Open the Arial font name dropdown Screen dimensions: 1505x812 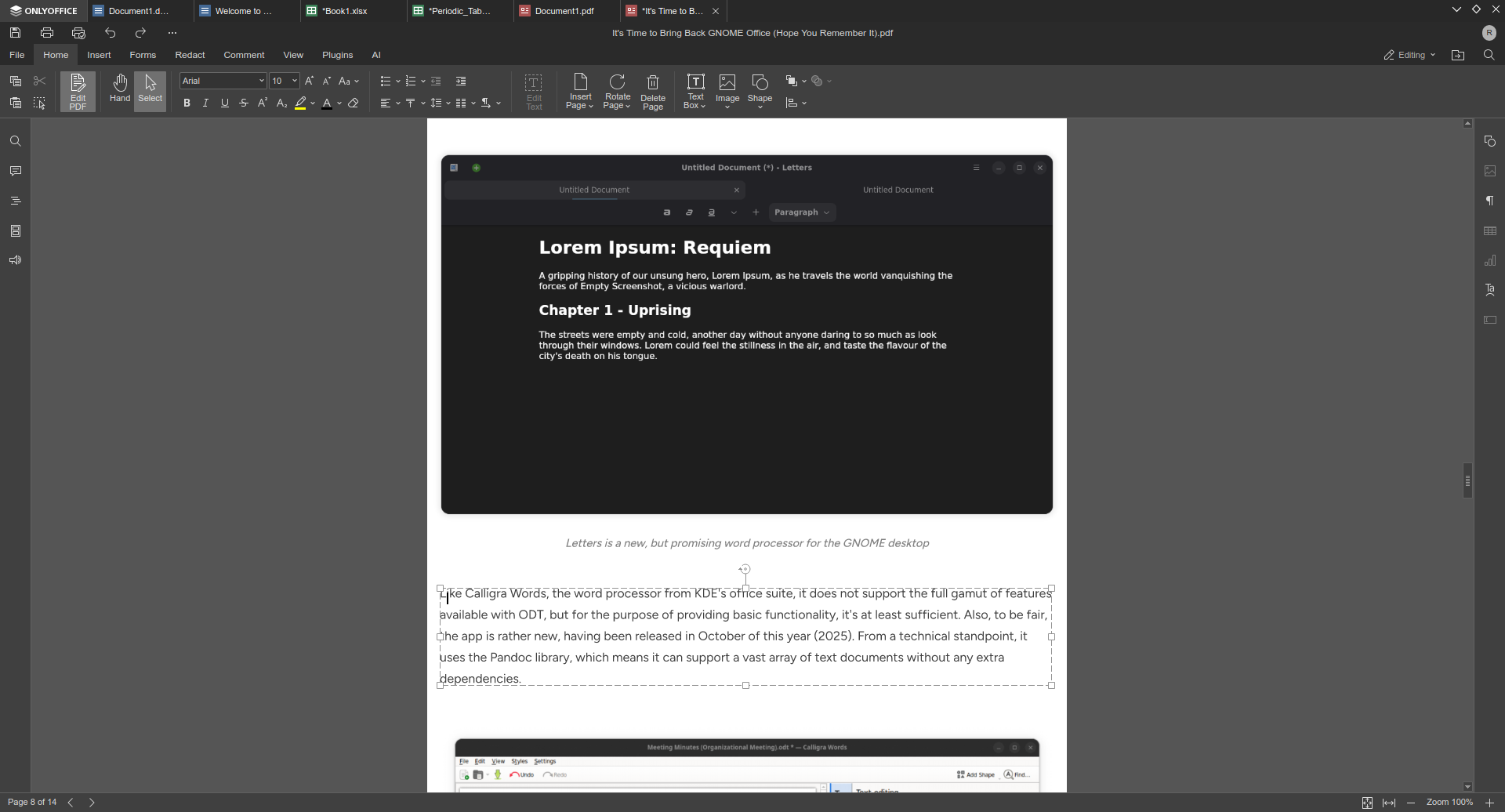pyautogui.click(x=223, y=82)
